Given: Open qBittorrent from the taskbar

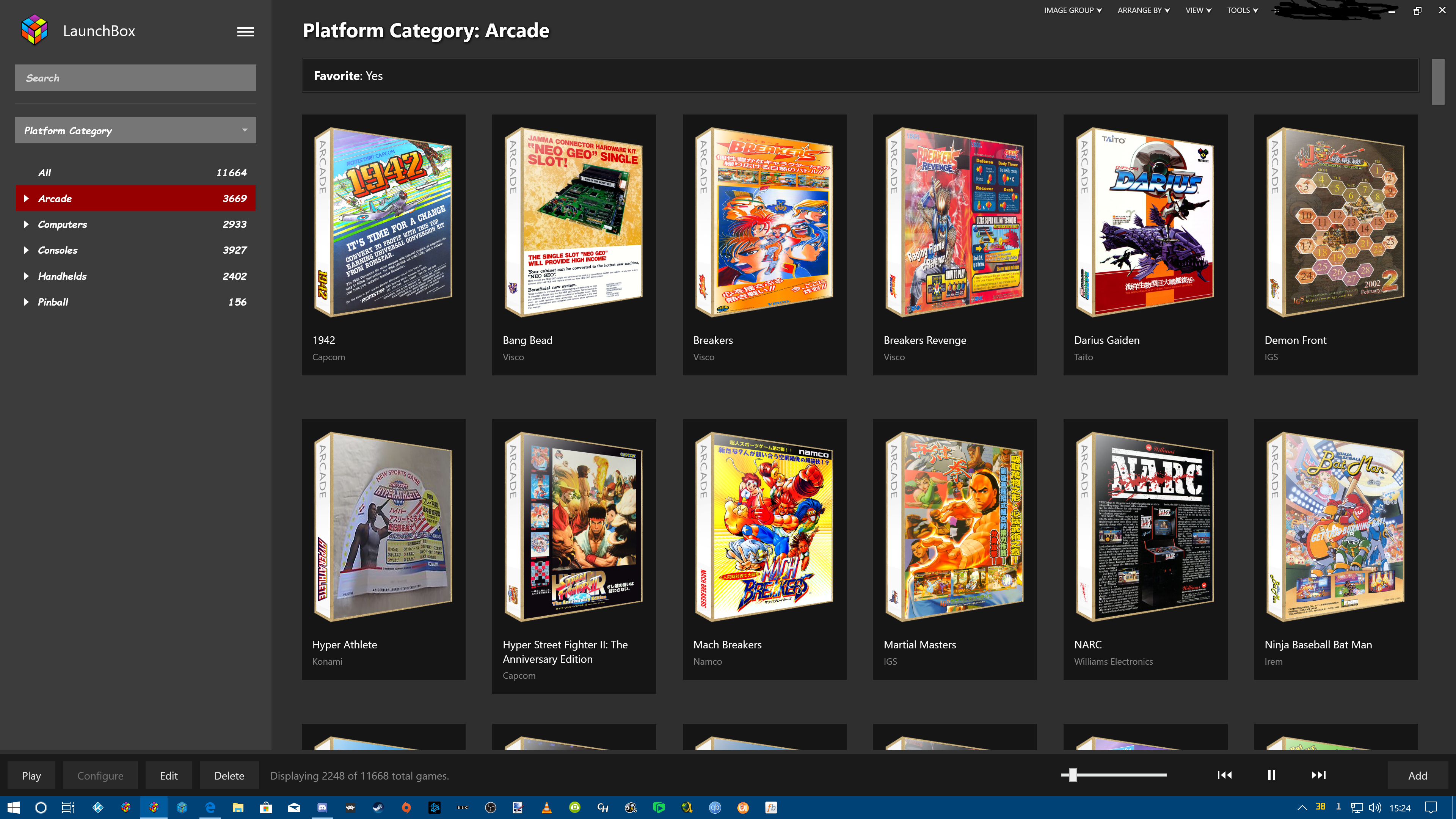Looking at the screenshot, I should 715,808.
